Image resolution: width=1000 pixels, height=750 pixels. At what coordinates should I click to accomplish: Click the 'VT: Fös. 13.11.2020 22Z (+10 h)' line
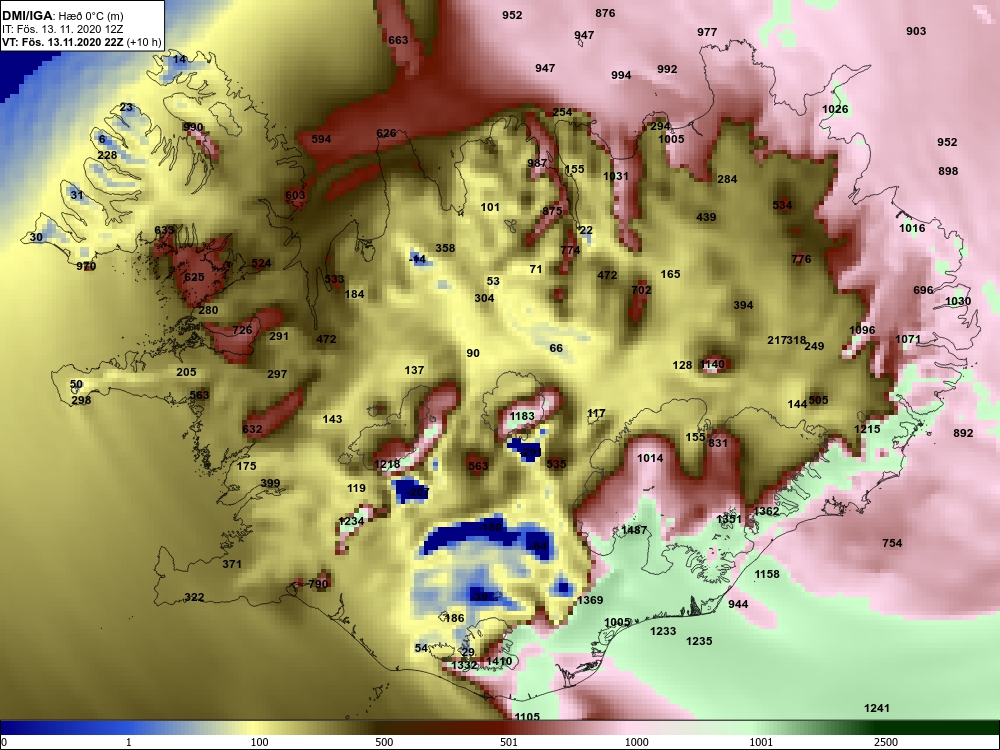82,42
